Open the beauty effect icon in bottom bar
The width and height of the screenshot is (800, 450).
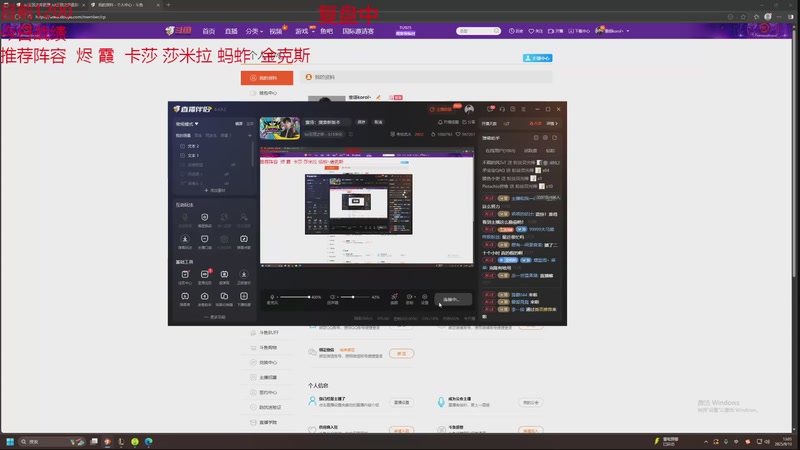coord(394,298)
